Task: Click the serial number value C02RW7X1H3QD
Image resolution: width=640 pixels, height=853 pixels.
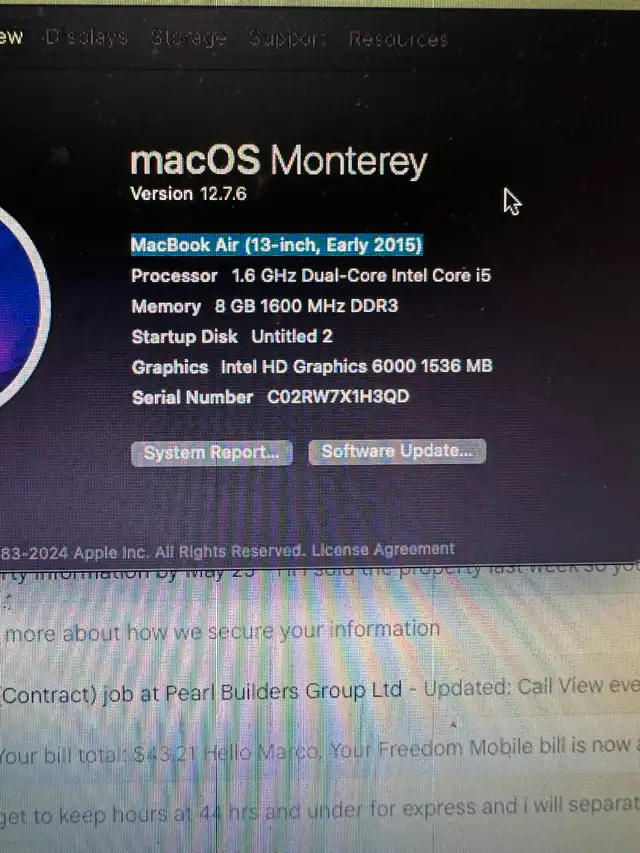Action: tap(338, 397)
